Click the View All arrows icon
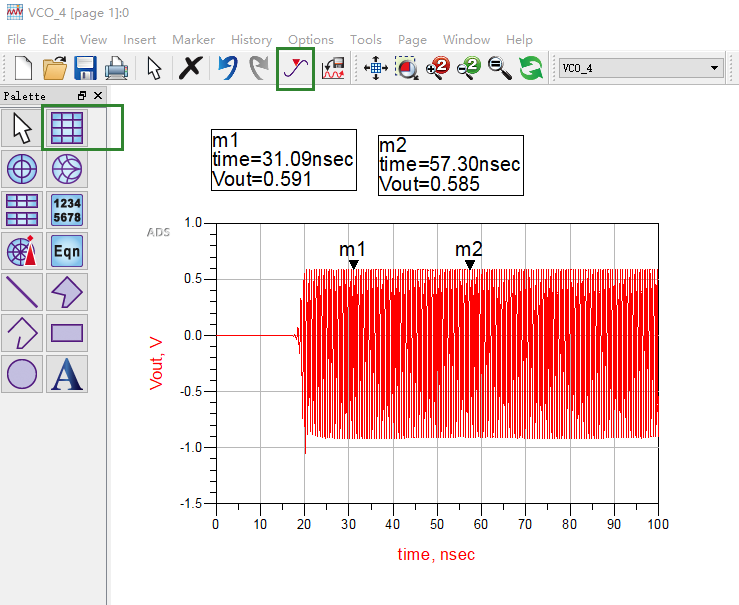 (375, 68)
